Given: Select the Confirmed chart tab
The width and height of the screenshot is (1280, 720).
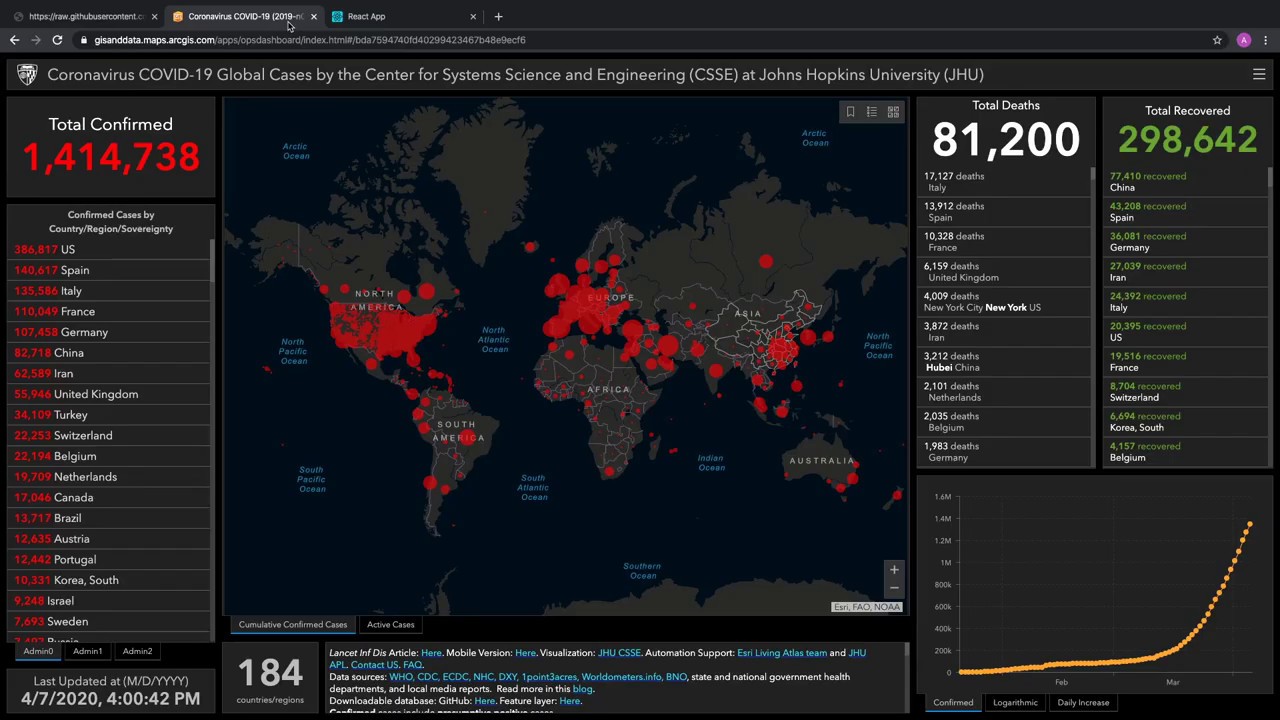Looking at the screenshot, I should pos(953,702).
